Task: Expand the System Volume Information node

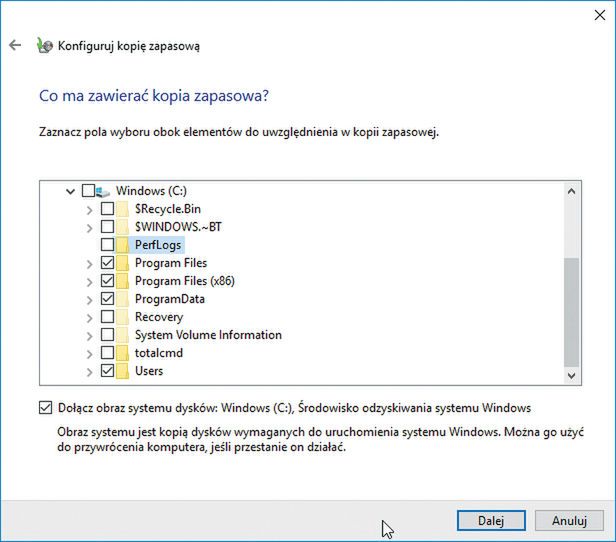Action: click(90, 336)
